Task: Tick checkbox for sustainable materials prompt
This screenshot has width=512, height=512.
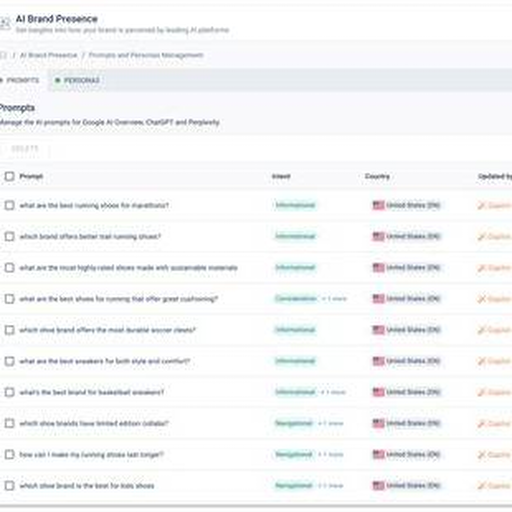Action: pyautogui.click(x=9, y=267)
